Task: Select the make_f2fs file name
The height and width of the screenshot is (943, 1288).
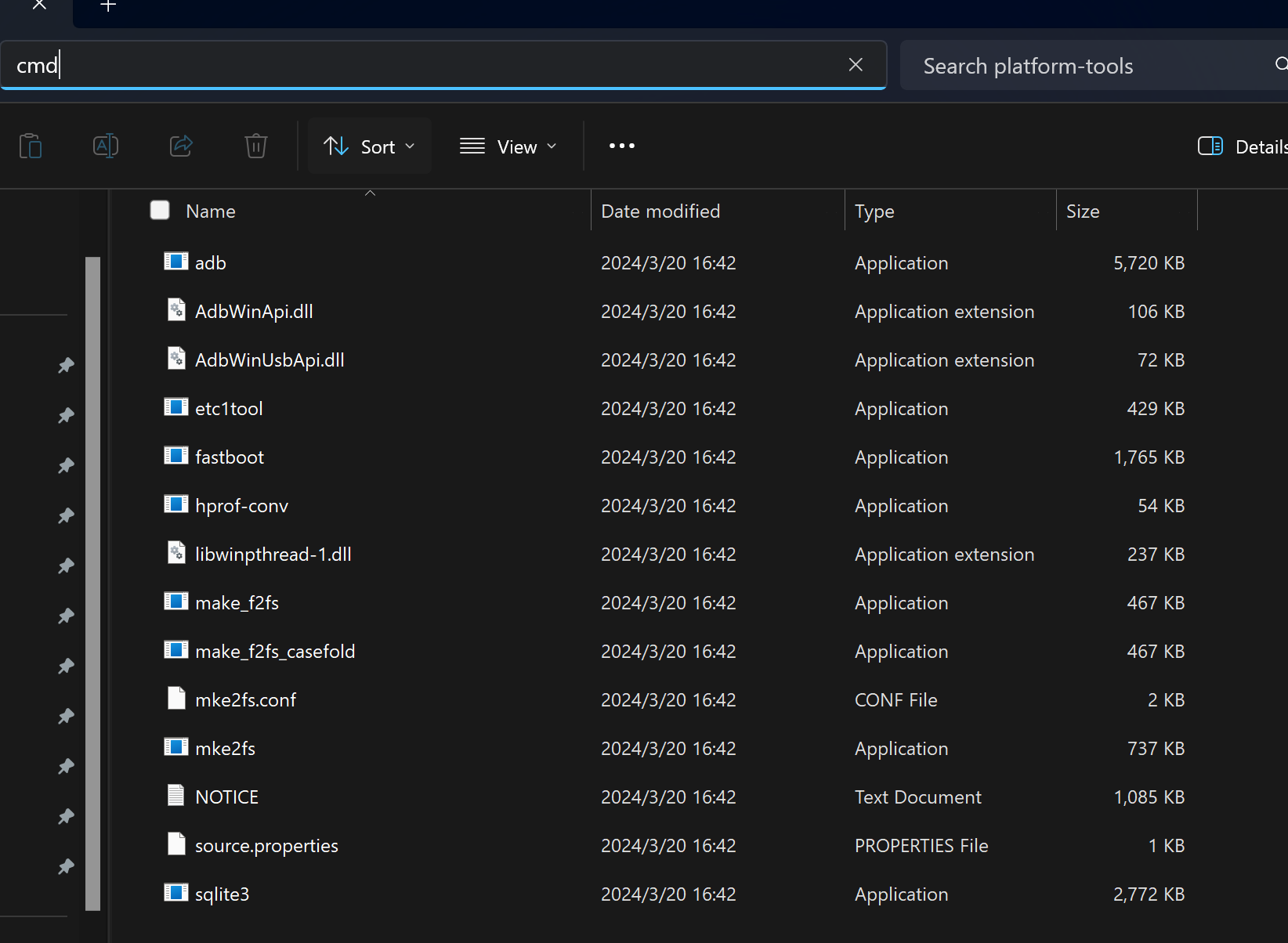Action: [x=237, y=603]
